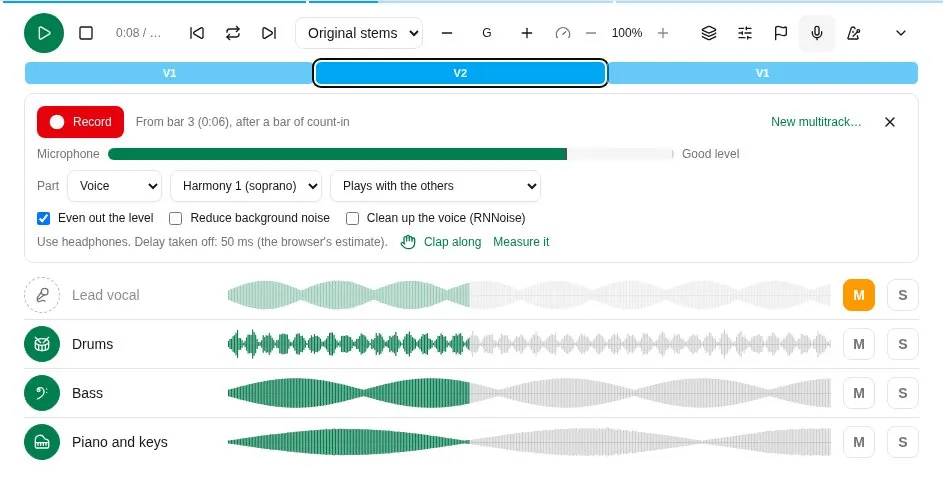
Task: Stop playback with the square stop icon
Action: point(86,33)
